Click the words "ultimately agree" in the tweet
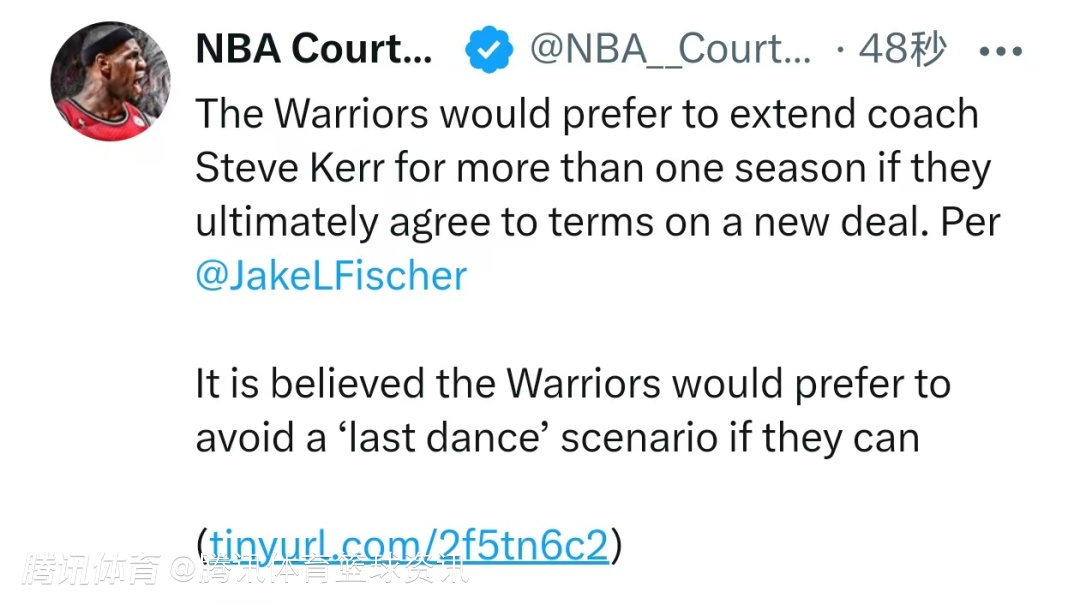 338,222
